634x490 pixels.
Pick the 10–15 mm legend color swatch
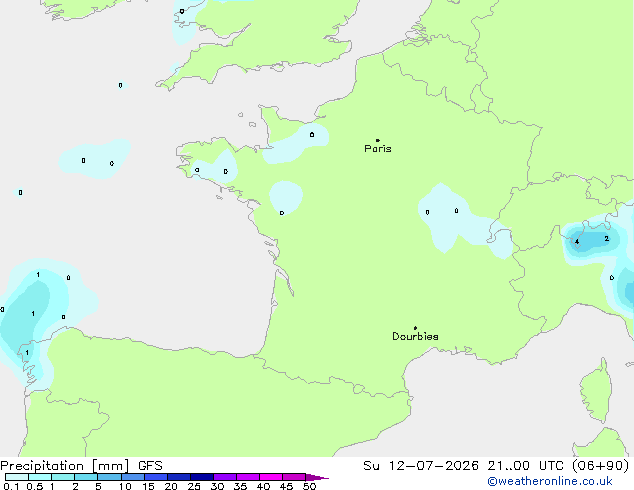(133, 477)
